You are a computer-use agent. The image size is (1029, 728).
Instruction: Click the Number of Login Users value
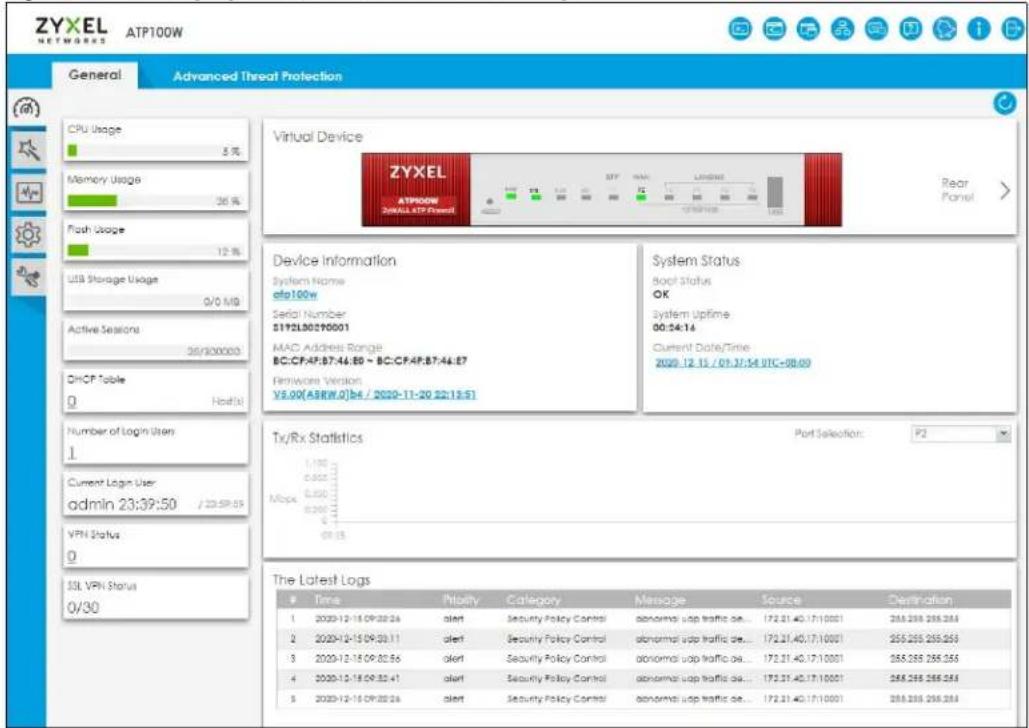coord(72,452)
